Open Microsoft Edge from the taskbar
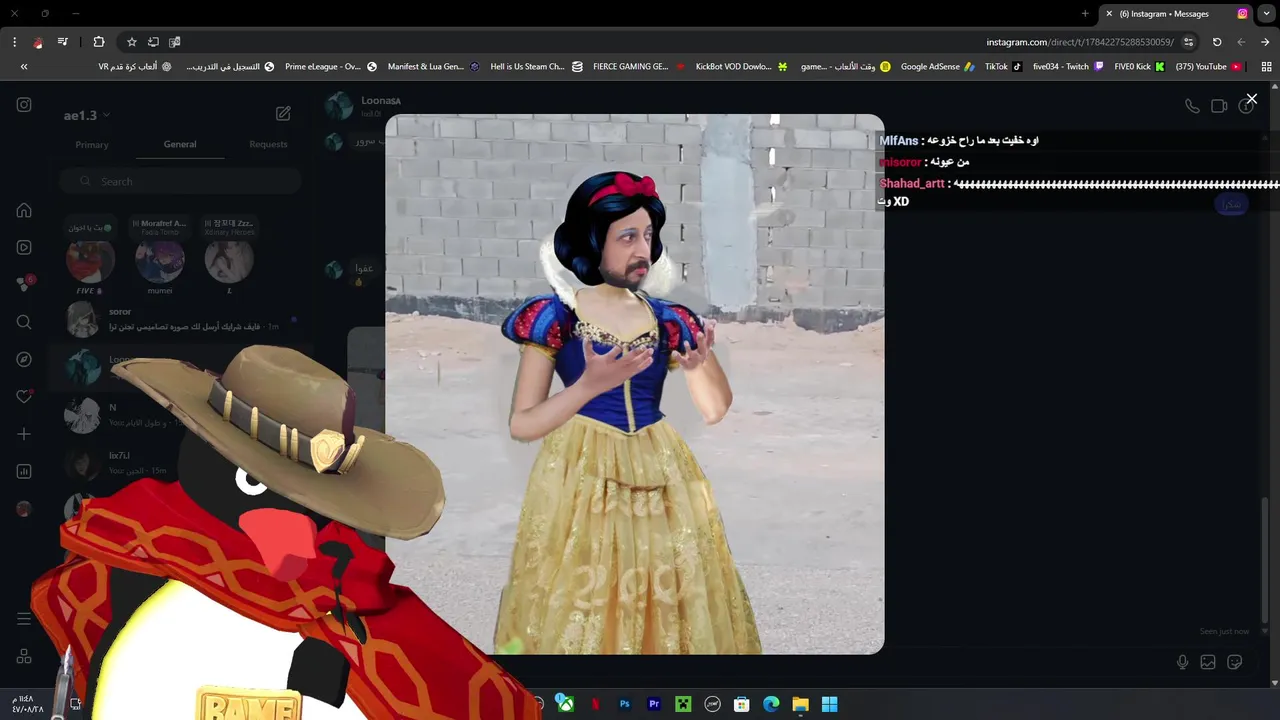 [x=771, y=704]
